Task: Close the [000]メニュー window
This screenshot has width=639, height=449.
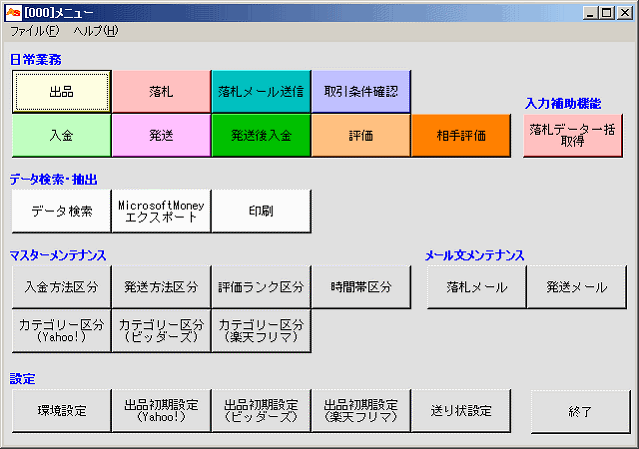Action: point(624,13)
